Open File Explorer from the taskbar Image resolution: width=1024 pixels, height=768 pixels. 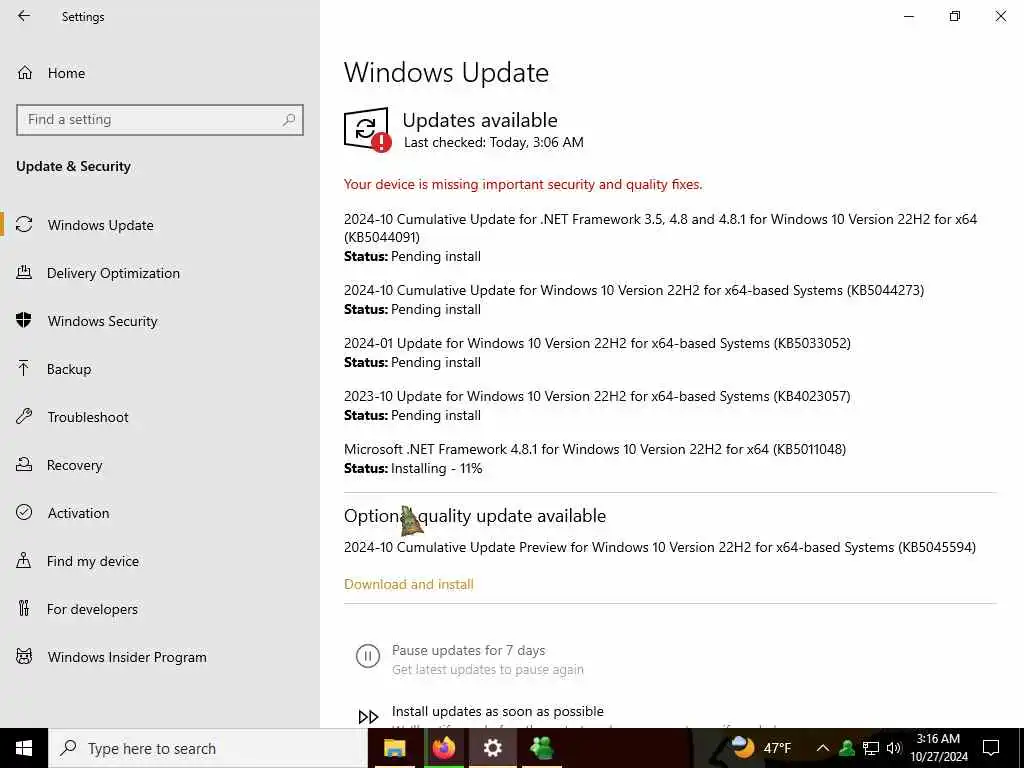pos(394,748)
